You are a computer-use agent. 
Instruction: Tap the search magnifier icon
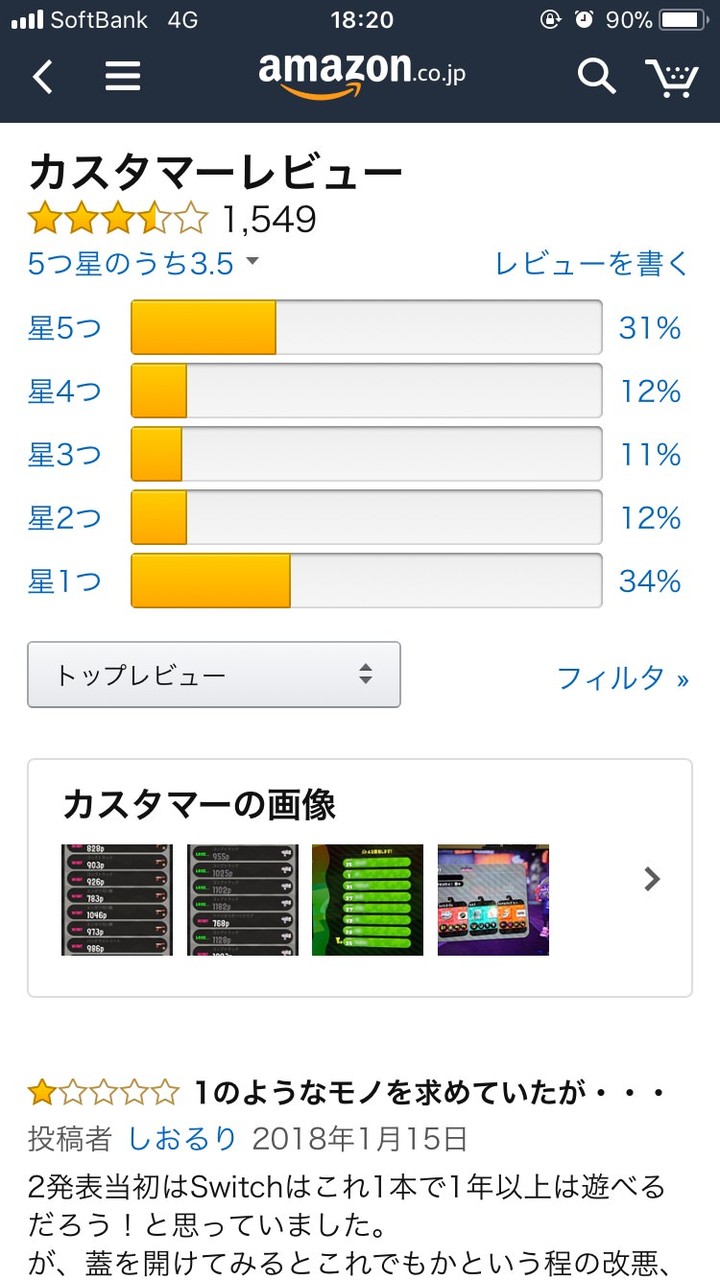[x=596, y=76]
